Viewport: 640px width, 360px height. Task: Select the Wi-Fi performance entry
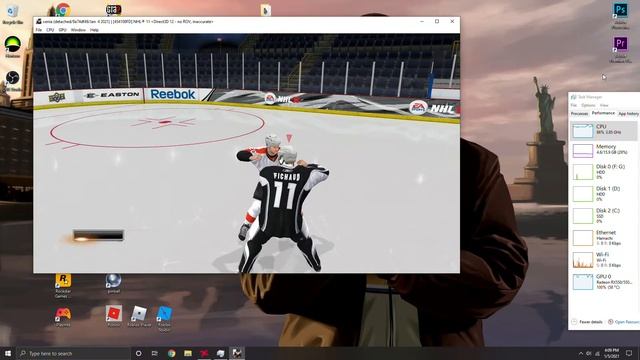tap(604, 260)
